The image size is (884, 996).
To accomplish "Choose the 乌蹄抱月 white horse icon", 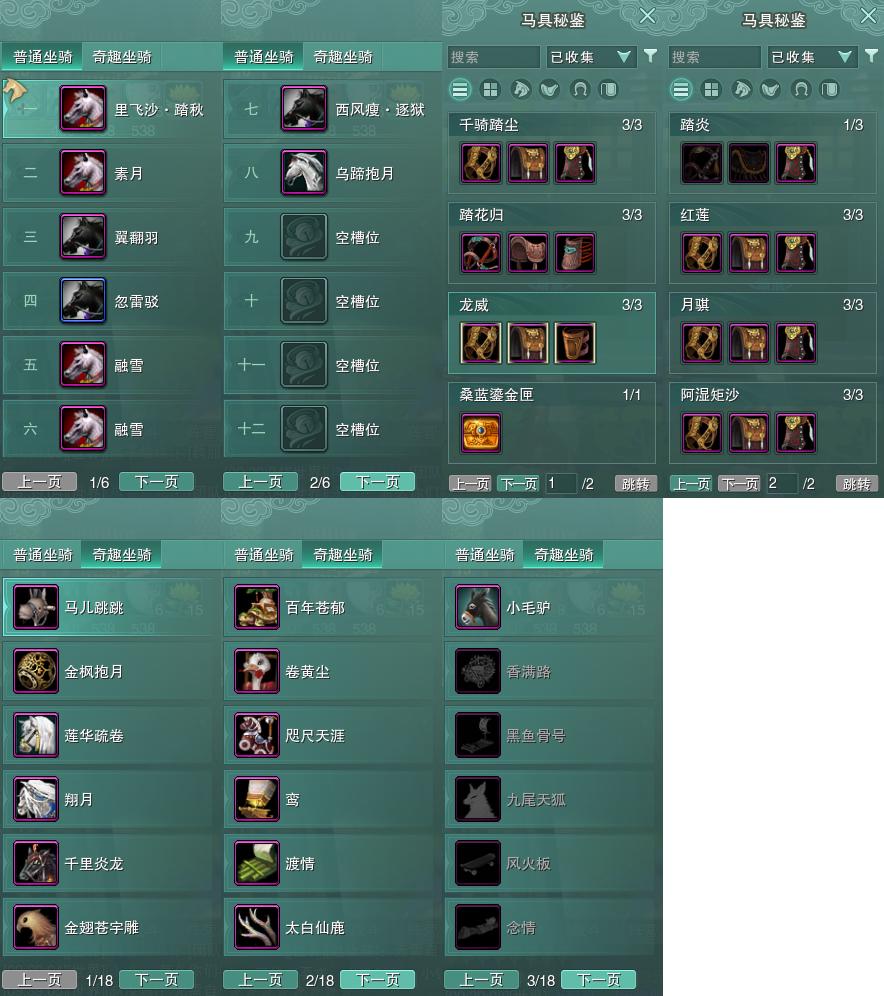I will (x=304, y=173).
